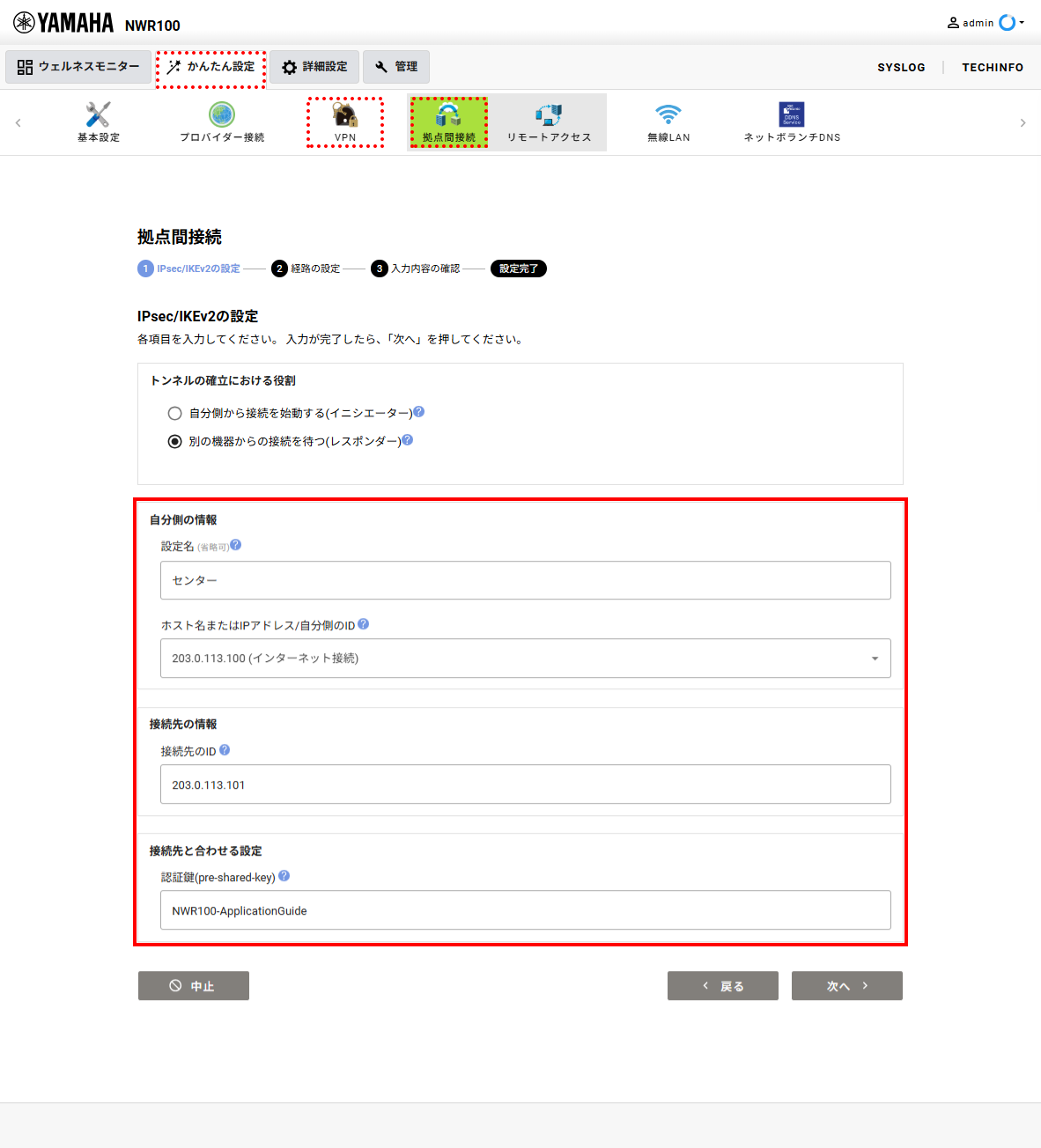The height and width of the screenshot is (1148, 1041).
Task: Click the 拠点間接続 page heading
Action: [x=180, y=237]
